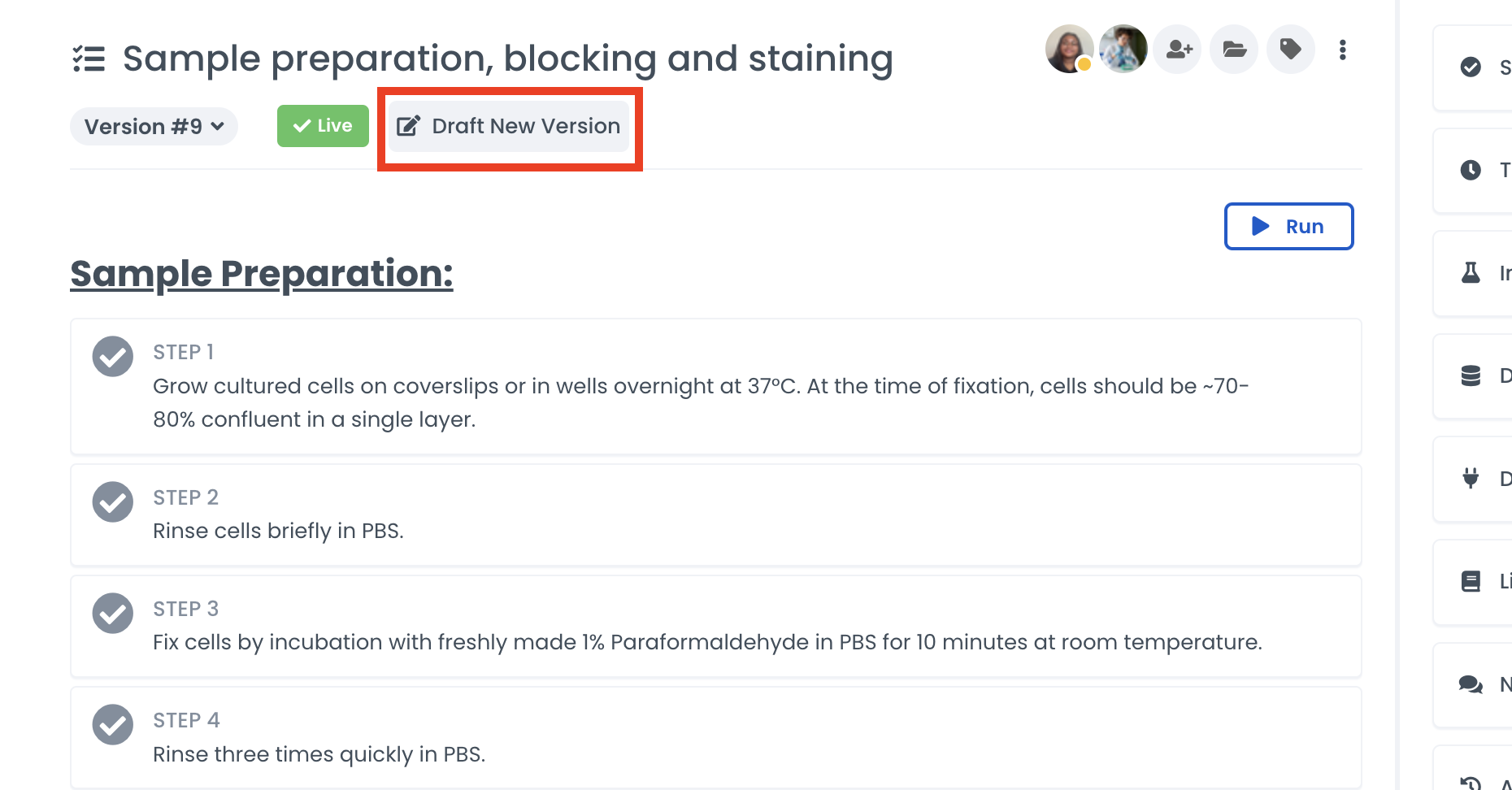Viewport: 1512px width, 790px height.
Task: Click the plug icon in right sidebar
Action: tap(1471, 478)
